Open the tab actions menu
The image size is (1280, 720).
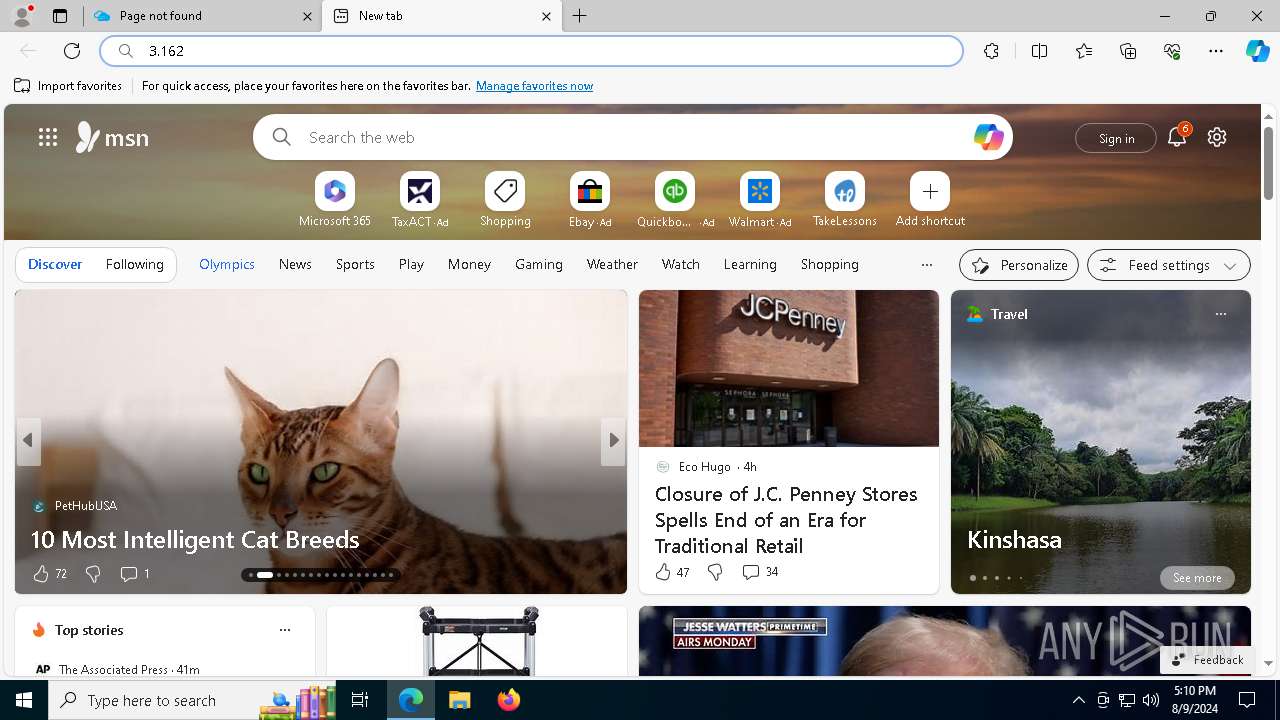pos(60,16)
